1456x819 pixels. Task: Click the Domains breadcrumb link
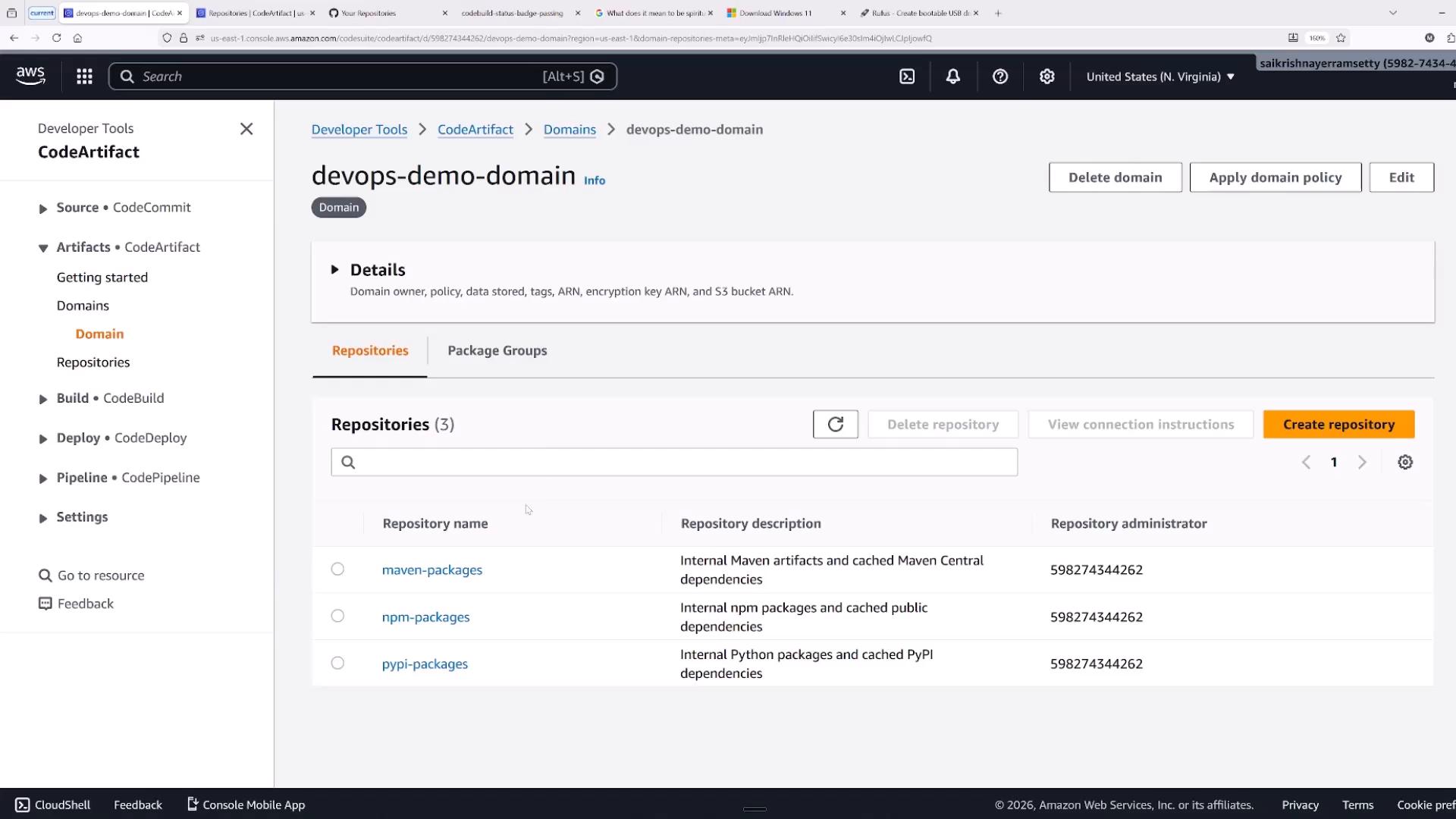click(570, 130)
